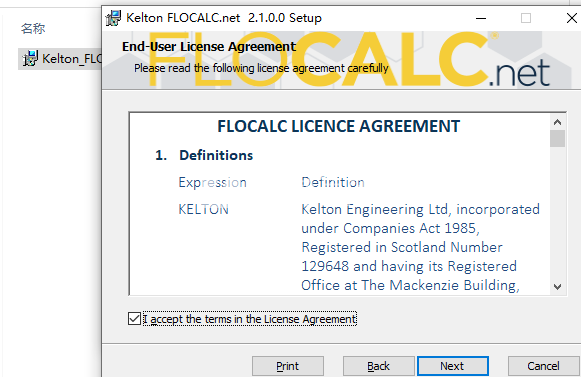Click the 'Definitions' section heading
Image resolution: width=581 pixels, height=377 pixels.
pos(216,155)
